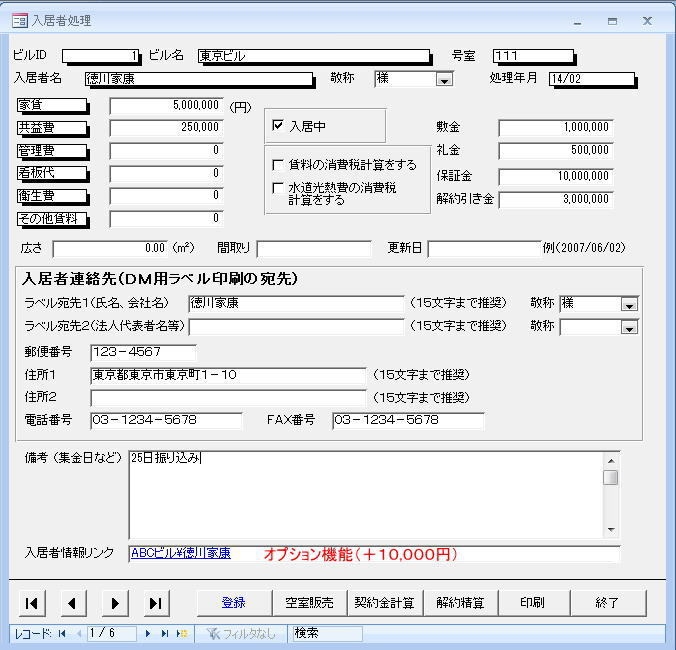Click the form icon in title bar
This screenshot has width=676, height=650.
(x=20, y=21)
